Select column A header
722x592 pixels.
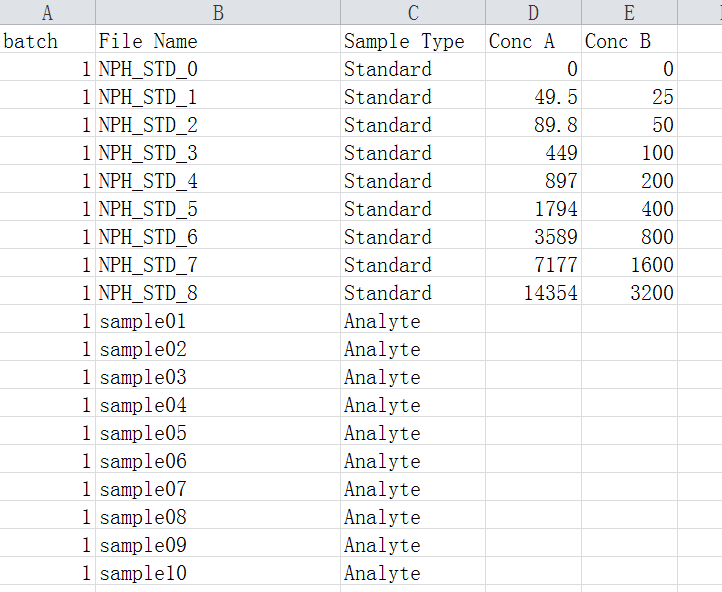[x=47, y=12]
